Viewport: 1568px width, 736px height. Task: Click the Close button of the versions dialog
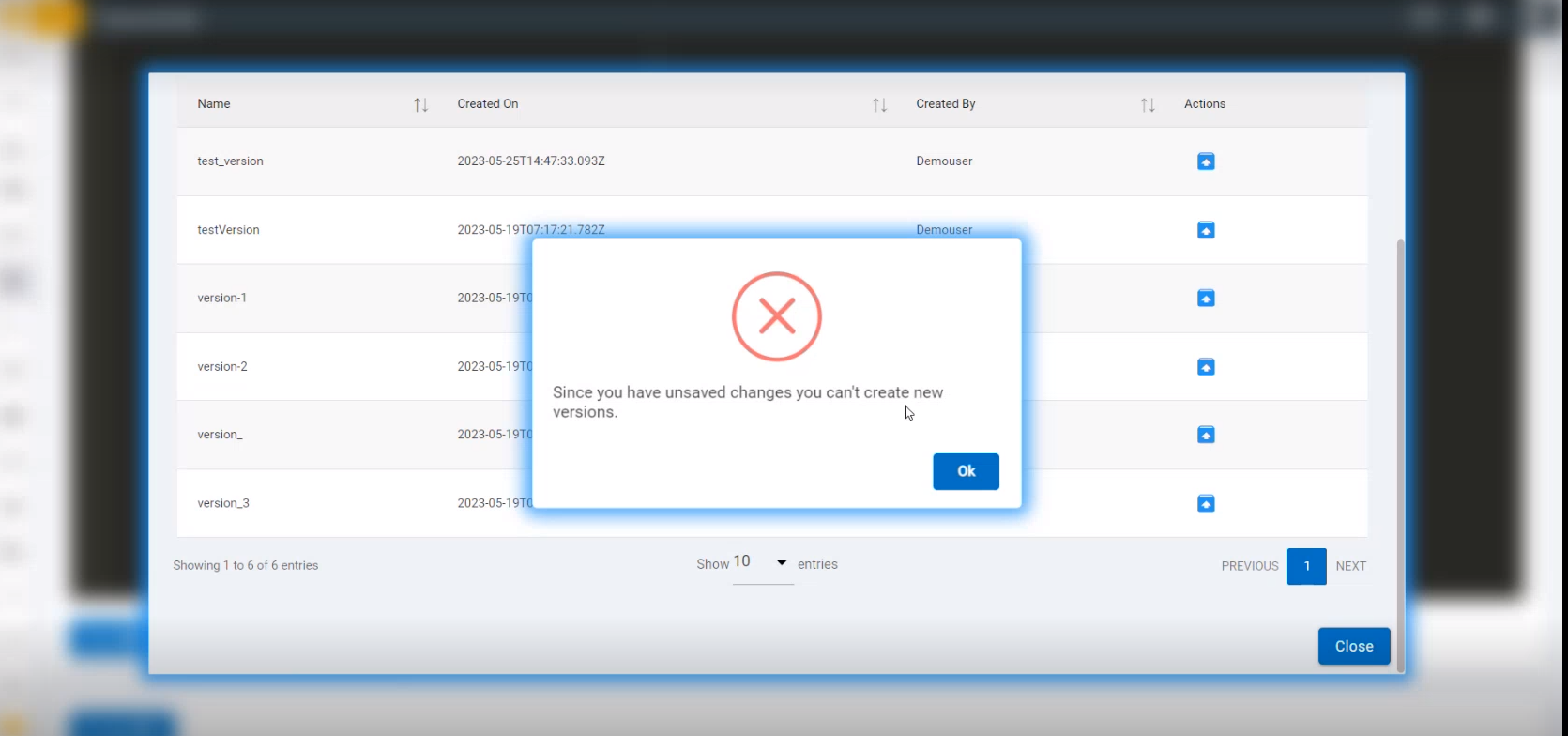pos(1354,646)
